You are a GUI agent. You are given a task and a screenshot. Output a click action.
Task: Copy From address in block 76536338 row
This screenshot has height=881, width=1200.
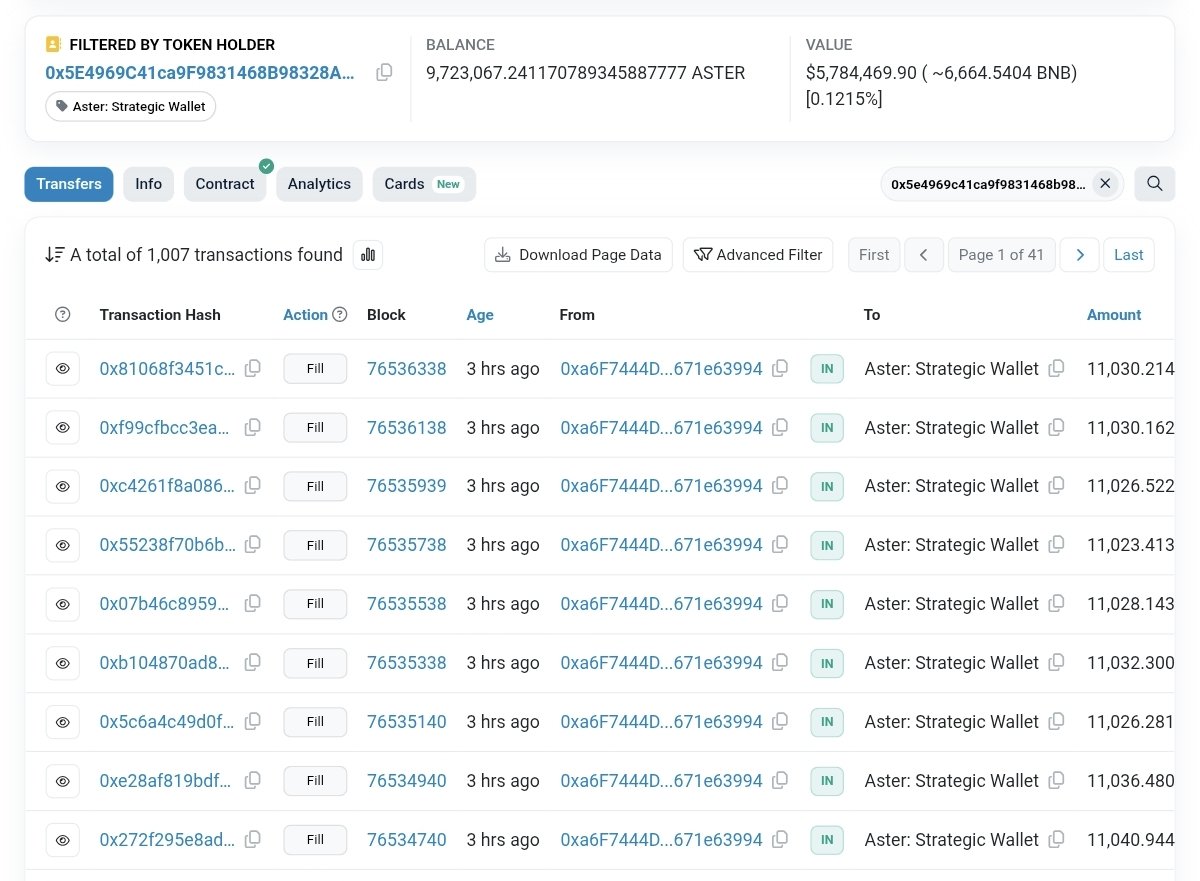(x=780, y=368)
